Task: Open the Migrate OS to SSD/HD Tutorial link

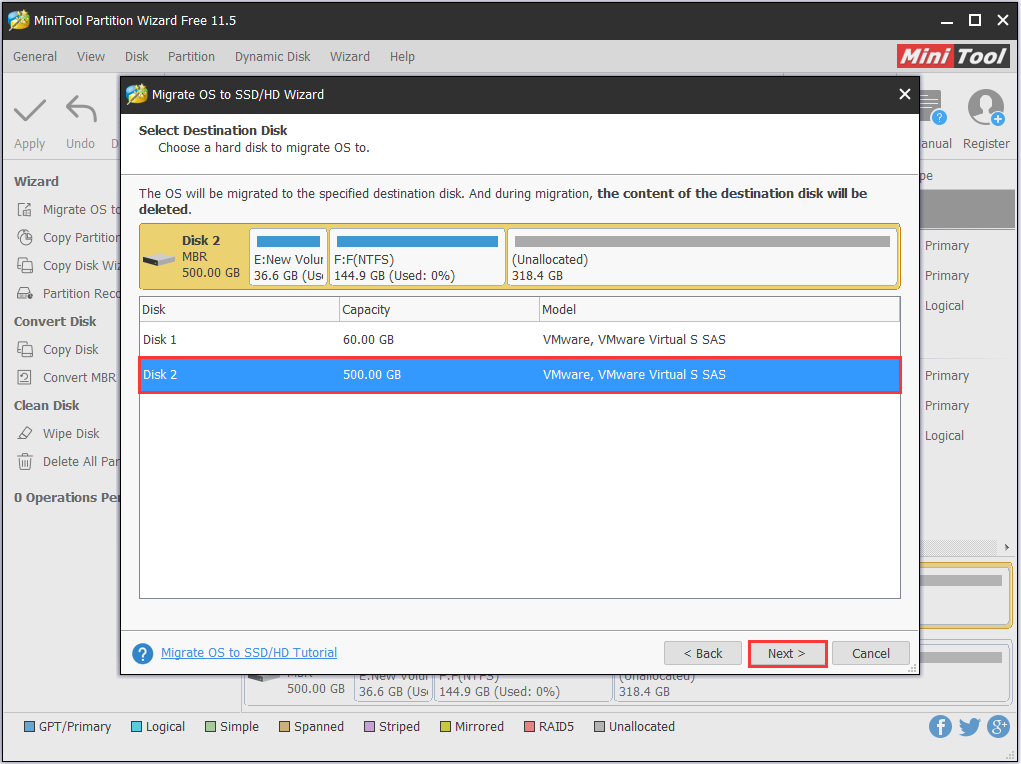Action: coord(249,653)
